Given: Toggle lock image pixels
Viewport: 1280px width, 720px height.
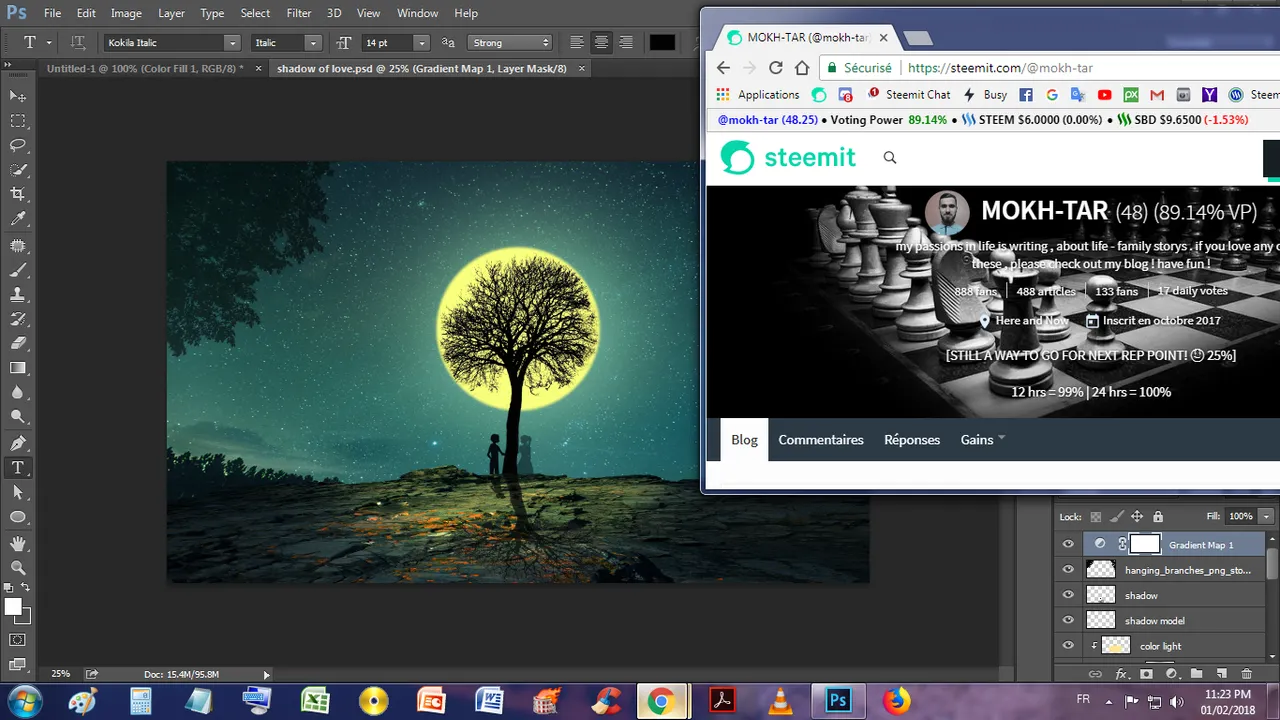Looking at the screenshot, I should pos(1117,517).
